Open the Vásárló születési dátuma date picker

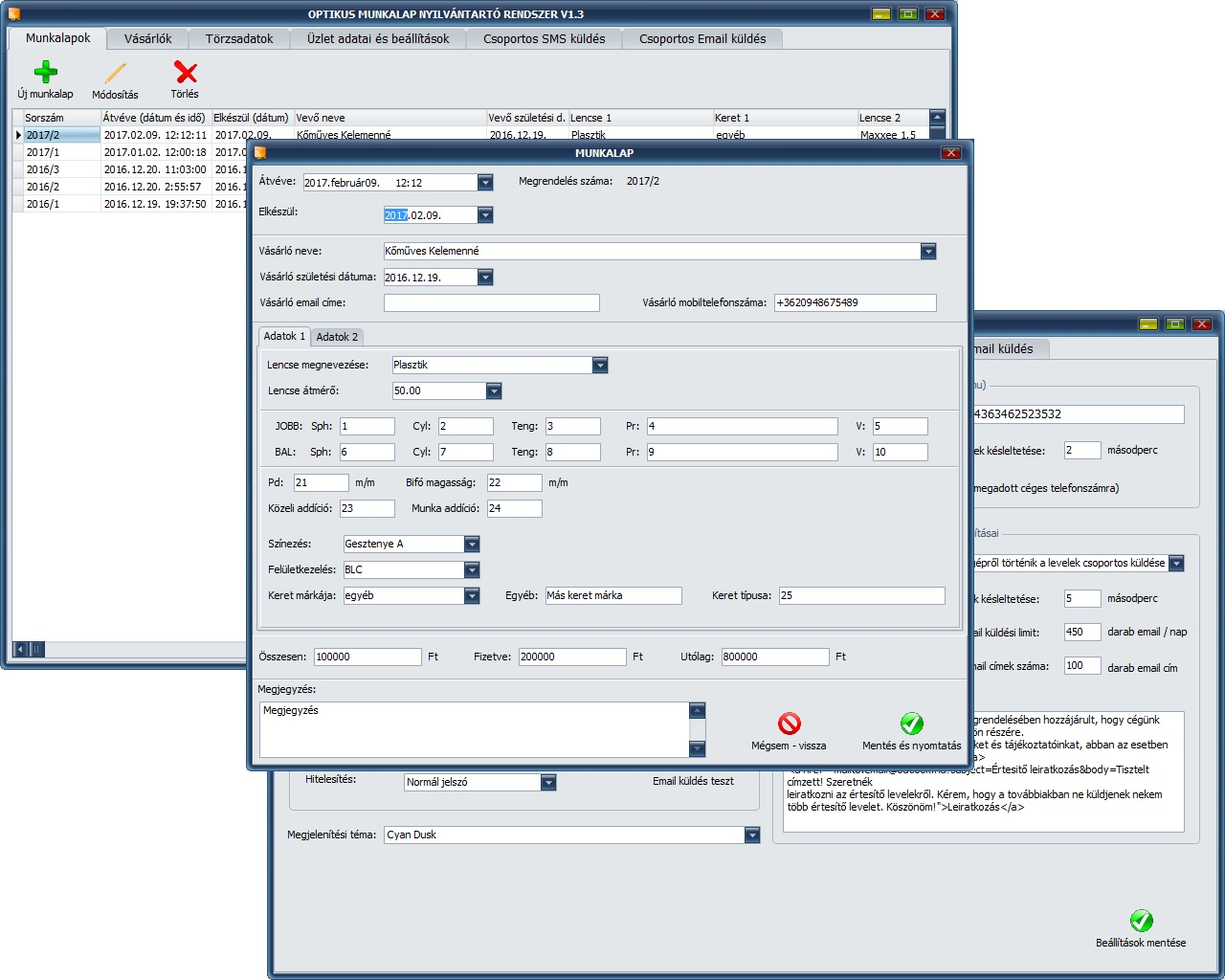click(485, 278)
